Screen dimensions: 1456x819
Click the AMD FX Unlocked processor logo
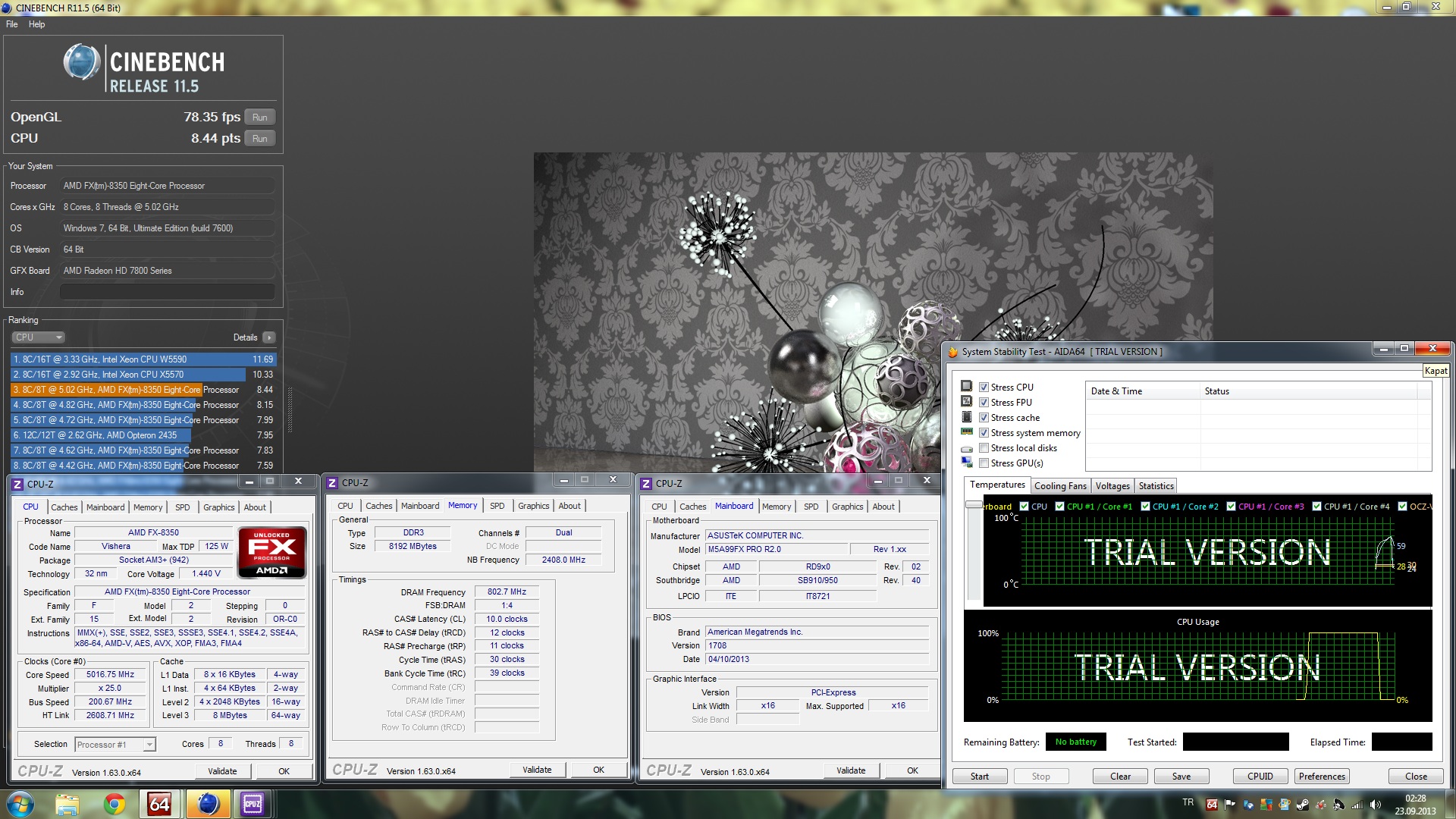(272, 552)
